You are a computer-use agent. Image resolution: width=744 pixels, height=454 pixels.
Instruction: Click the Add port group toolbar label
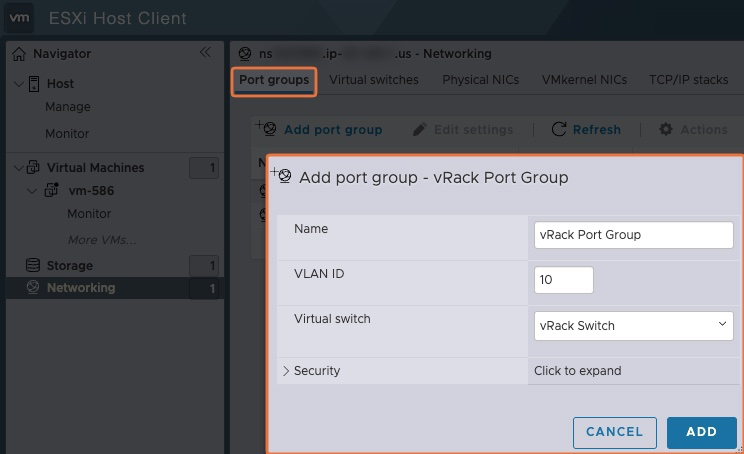click(x=333, y=130)
